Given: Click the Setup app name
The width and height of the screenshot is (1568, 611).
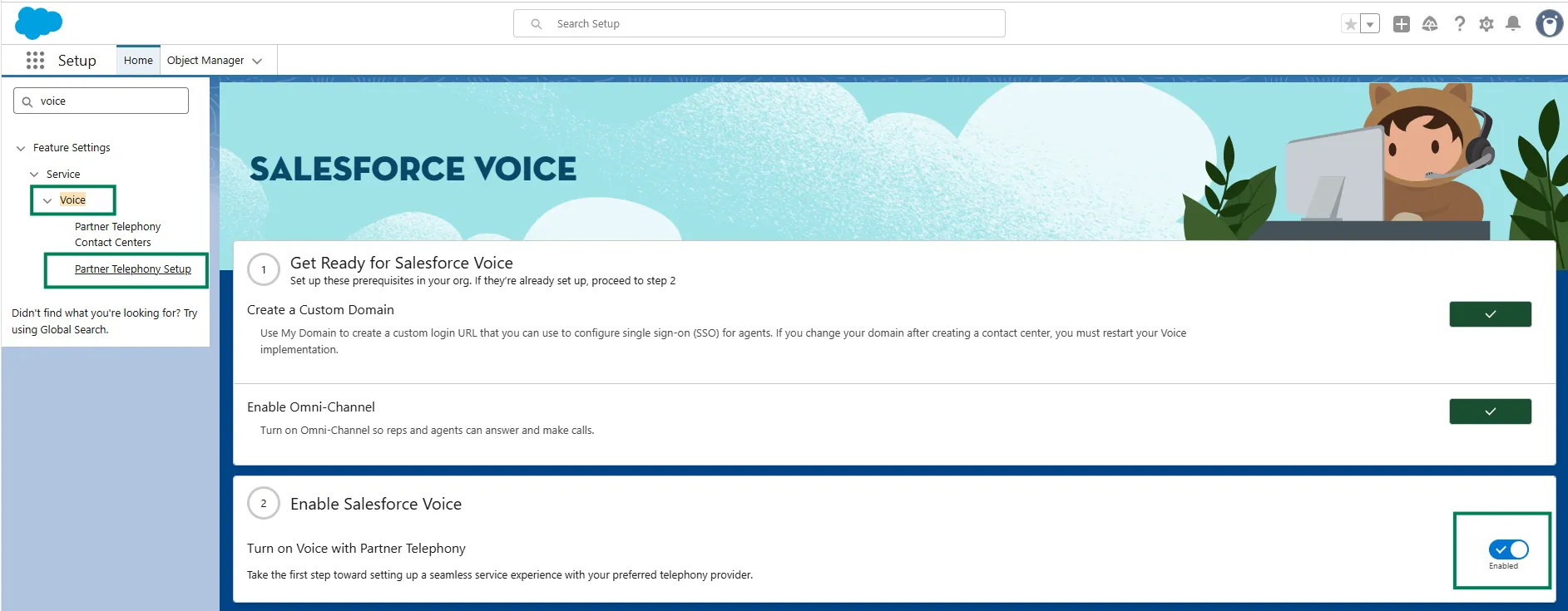Looking at the screenshot, I should coord(77,61).
